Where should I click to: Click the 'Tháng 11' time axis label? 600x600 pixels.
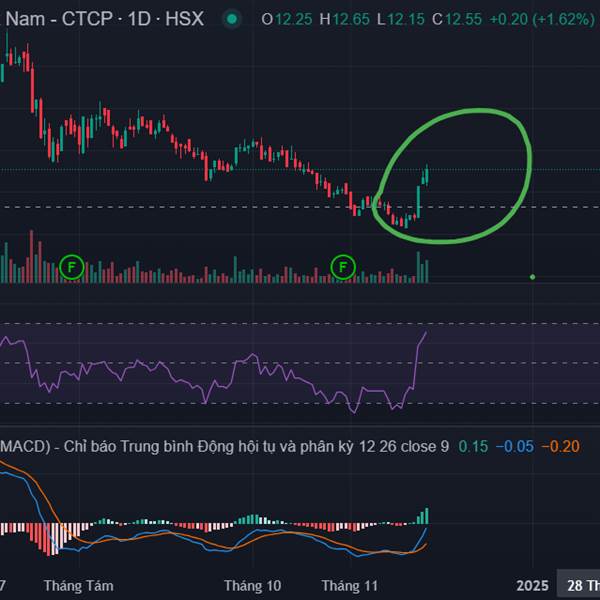[349, 586]
